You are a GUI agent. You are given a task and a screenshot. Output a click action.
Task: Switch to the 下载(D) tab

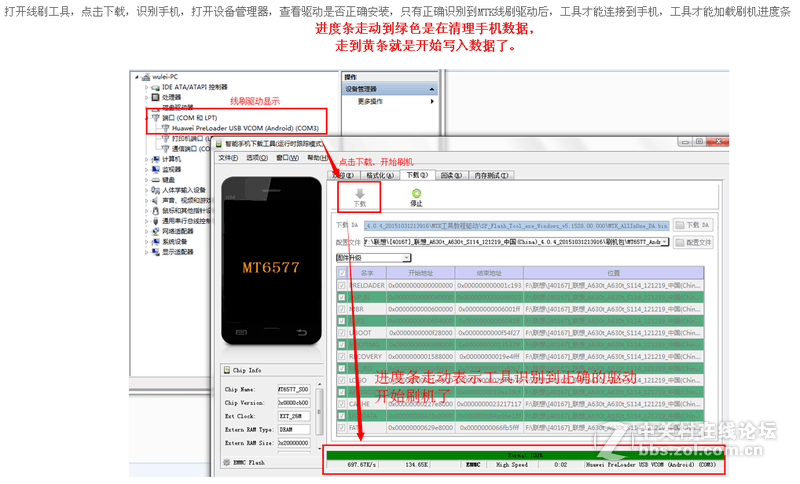[416, 175]
